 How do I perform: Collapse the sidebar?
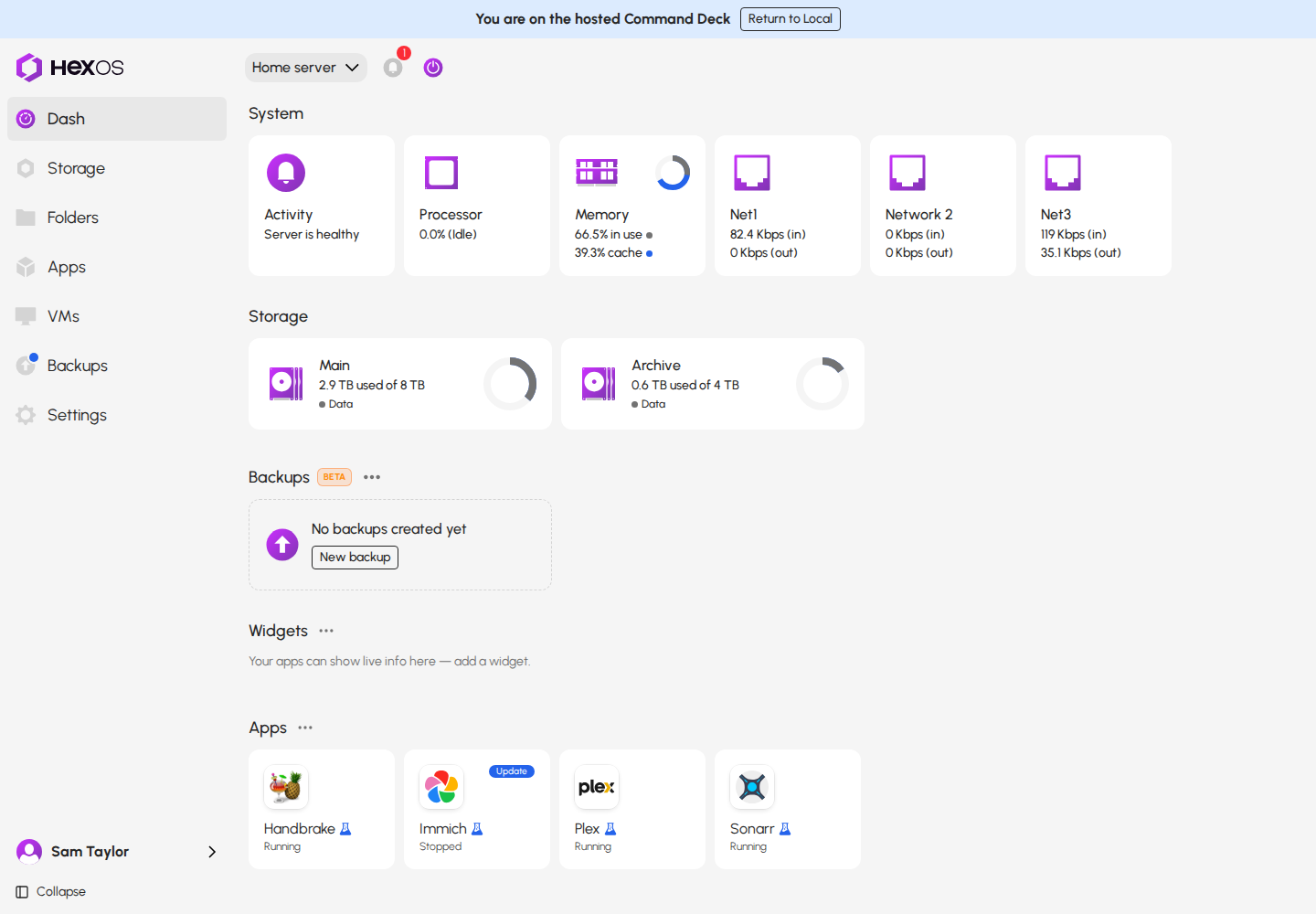pos(51,892)
